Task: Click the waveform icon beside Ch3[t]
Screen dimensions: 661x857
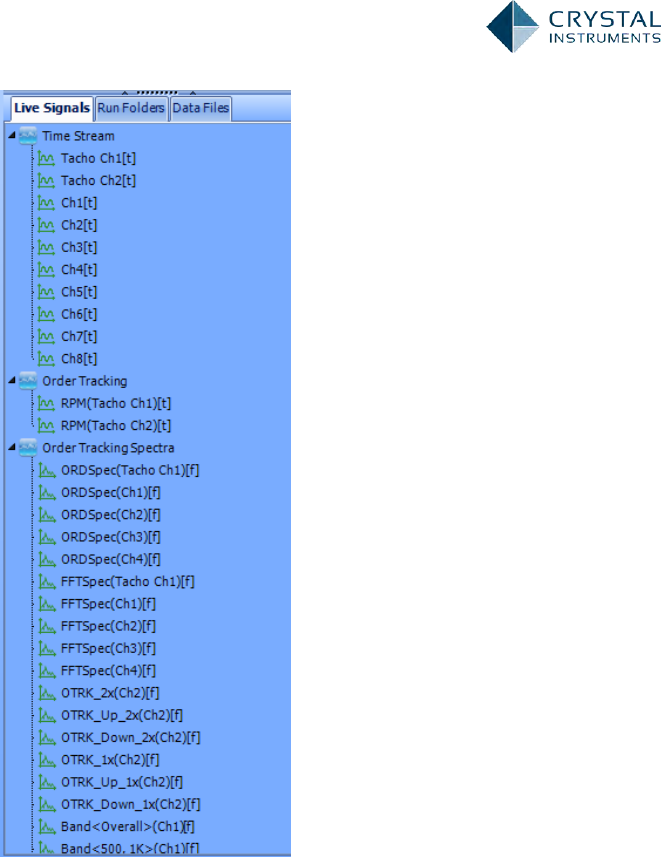Action: 46,248
